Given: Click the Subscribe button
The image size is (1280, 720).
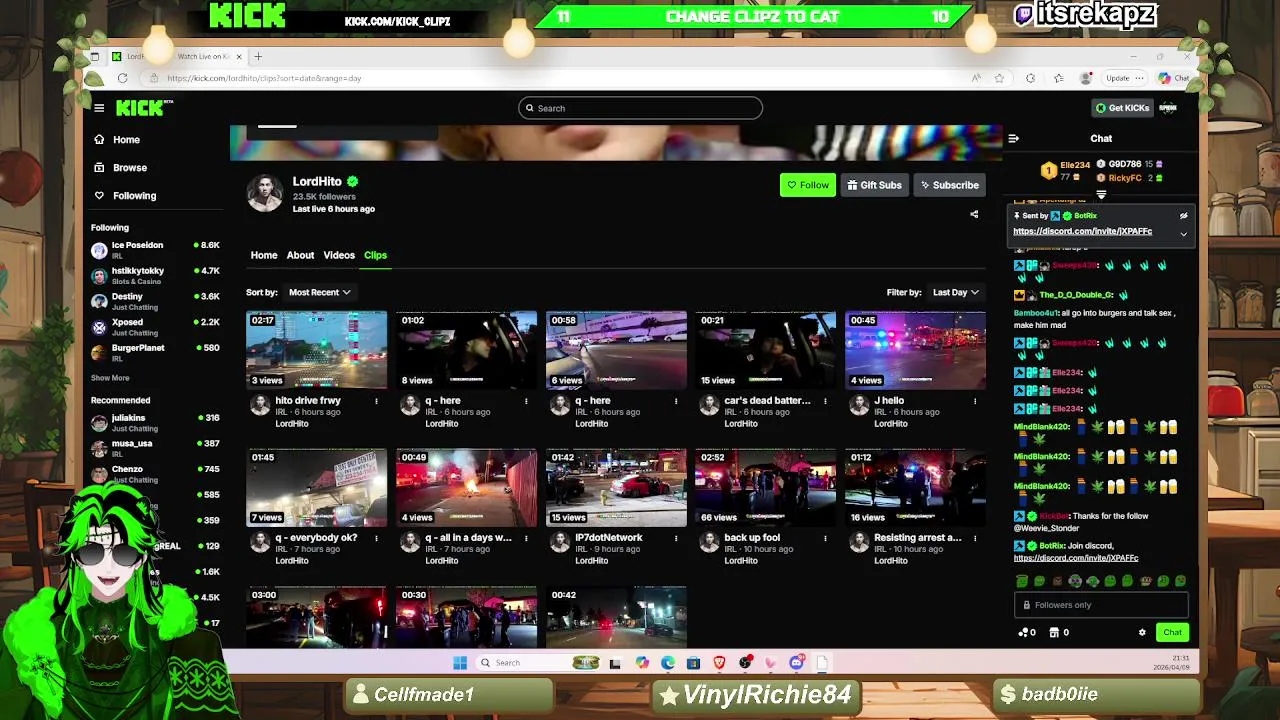Looking at the screenshot, I should pyautogui.click(x=949, y=185).
